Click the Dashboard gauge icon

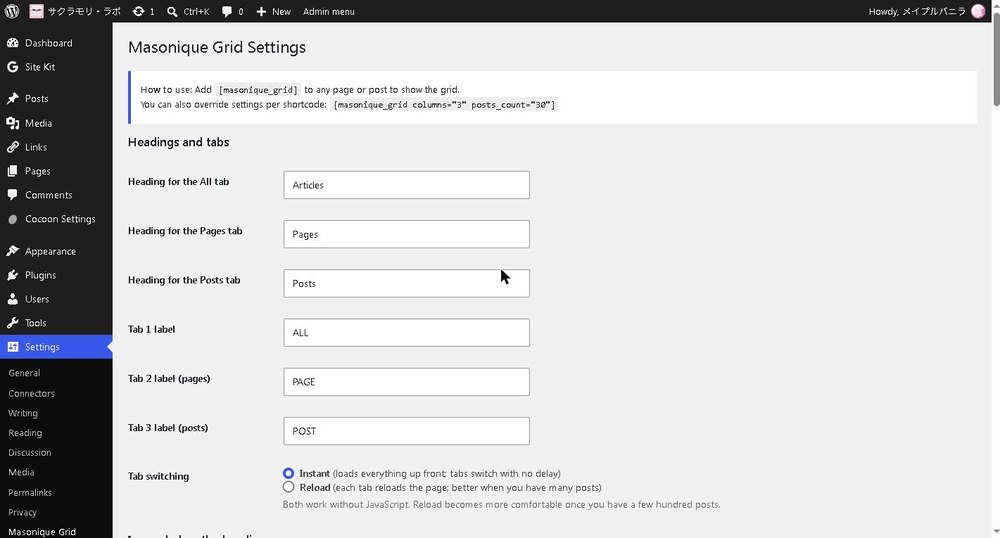[12, 43]
